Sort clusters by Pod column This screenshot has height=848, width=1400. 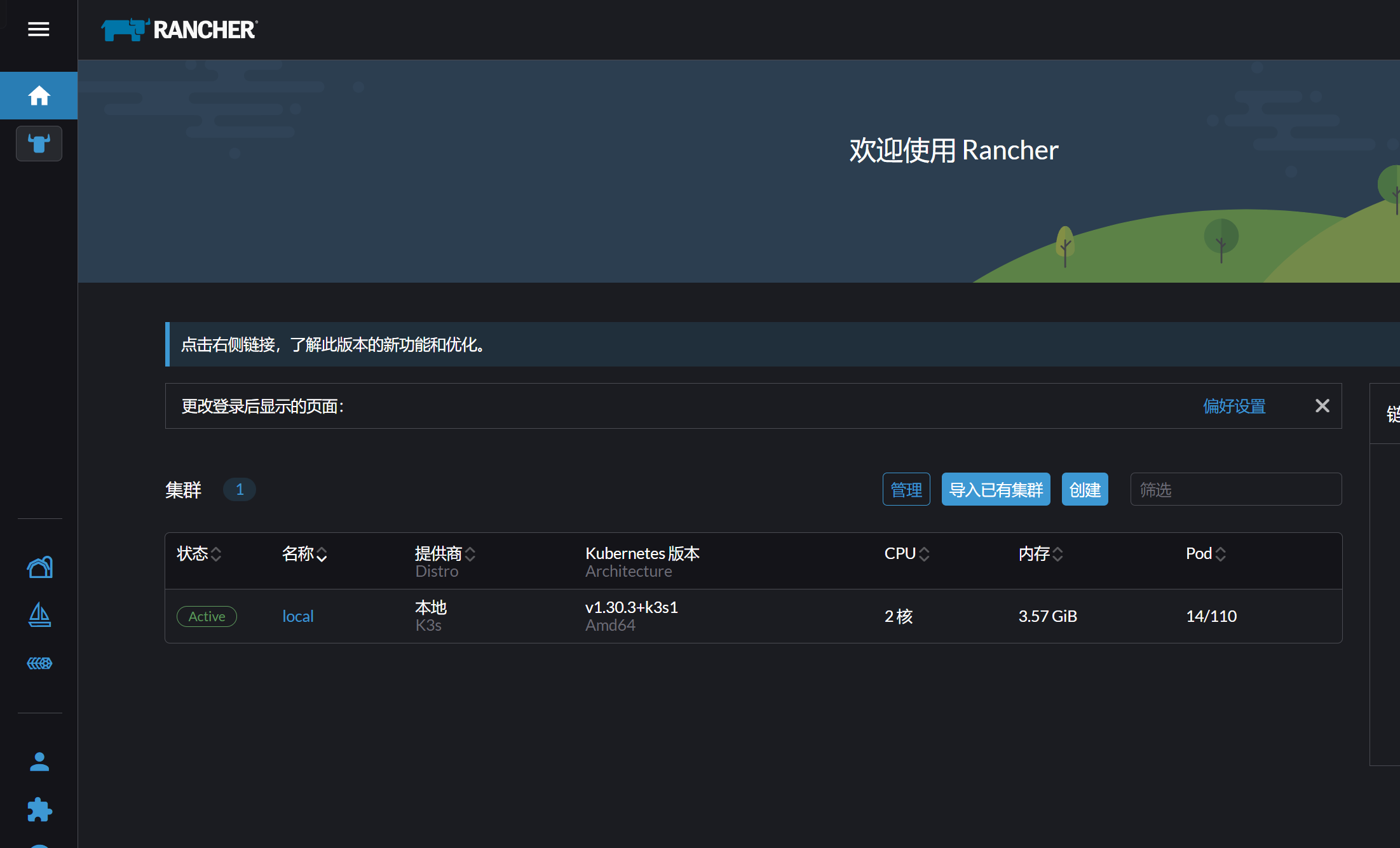coord(1206,554)
